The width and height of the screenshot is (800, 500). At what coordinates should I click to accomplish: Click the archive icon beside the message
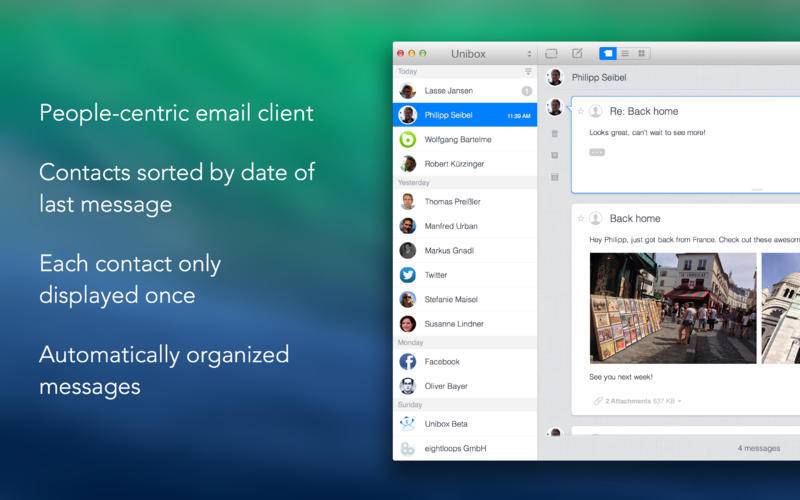click(x=555, y=155)
